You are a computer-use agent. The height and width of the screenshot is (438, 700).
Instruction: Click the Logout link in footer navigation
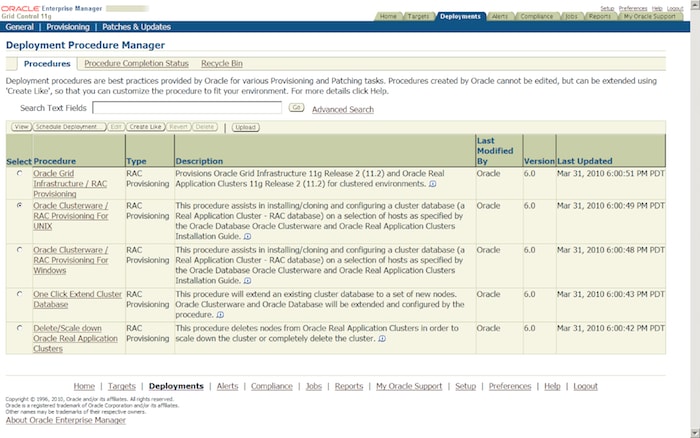tap(585, 386)
